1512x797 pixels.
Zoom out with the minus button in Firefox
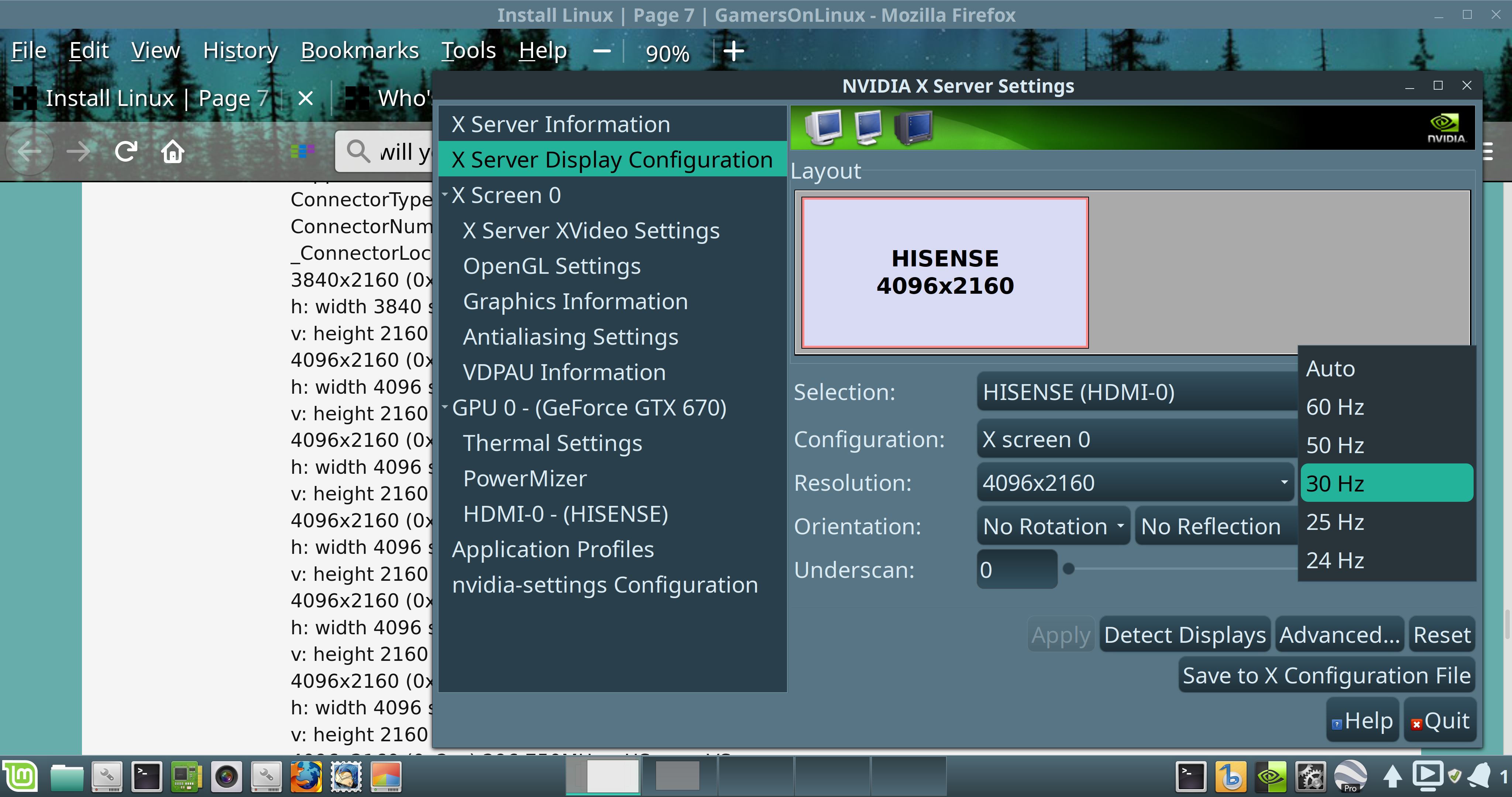click(602, 52)
